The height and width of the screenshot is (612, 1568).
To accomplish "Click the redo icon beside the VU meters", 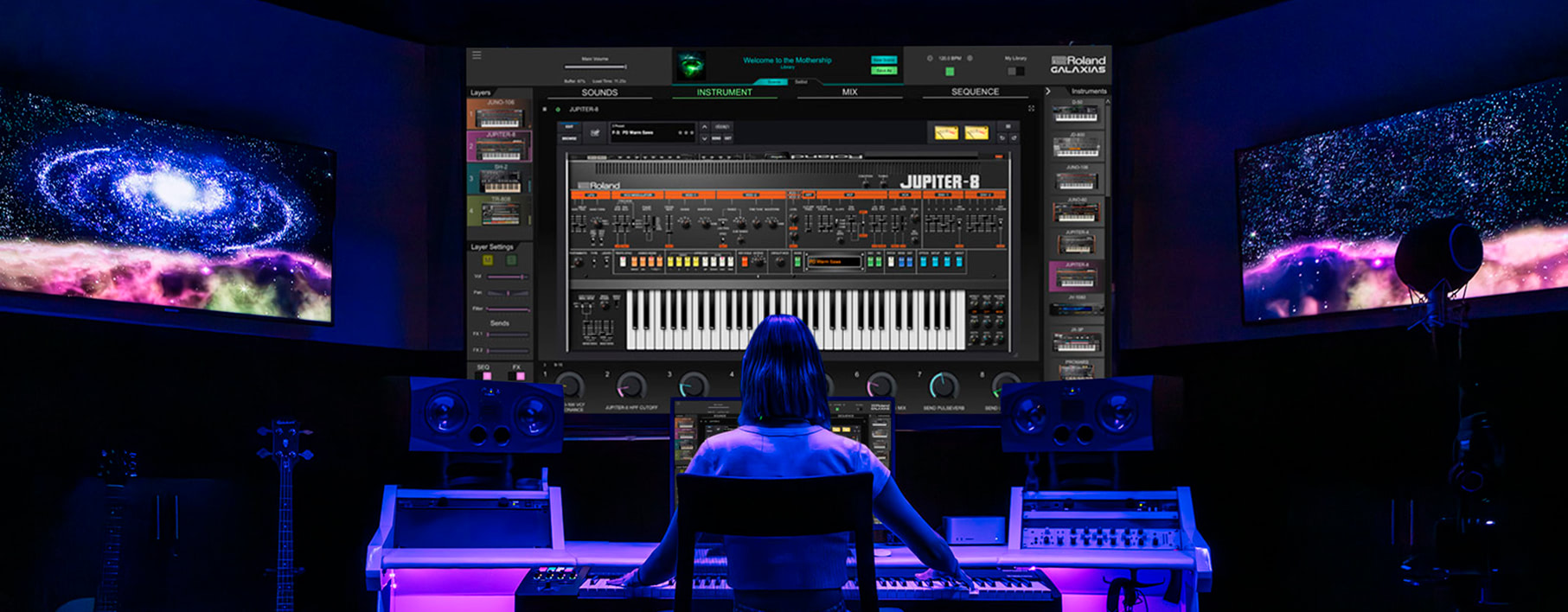I will 1014,138.
